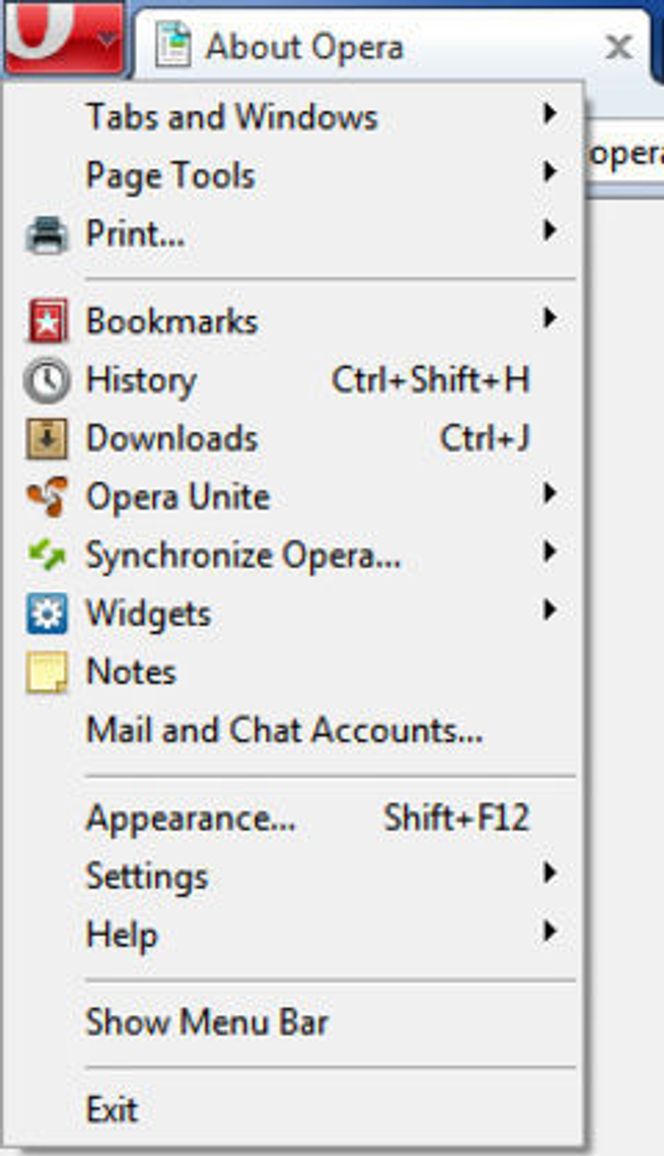The height and width of the screenshot is (1156, 664).
Task: Click the red Opera menu button
Action: pyautogui.click(x=63, y=37)
